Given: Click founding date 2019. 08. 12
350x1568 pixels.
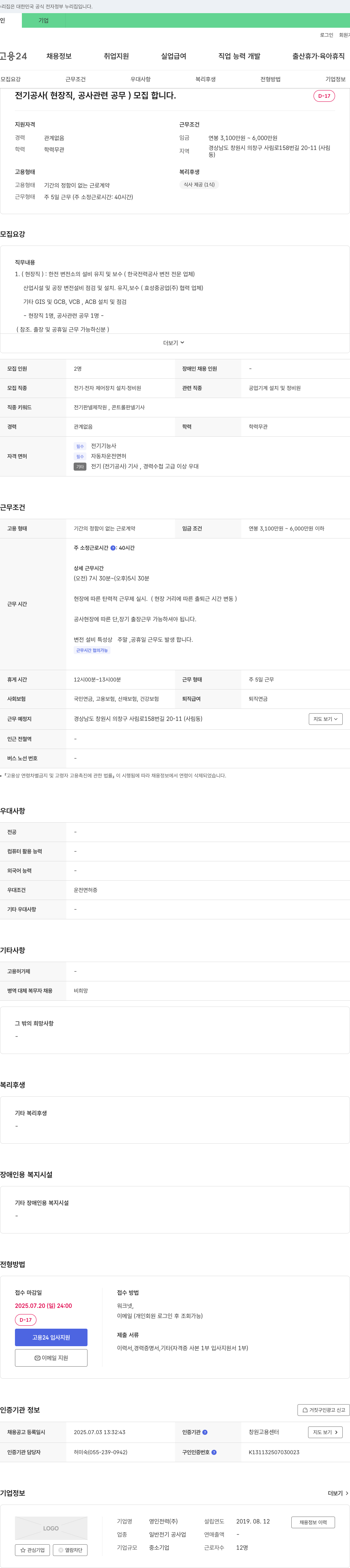Looking at the screenshot, I should click(253, 1521).
